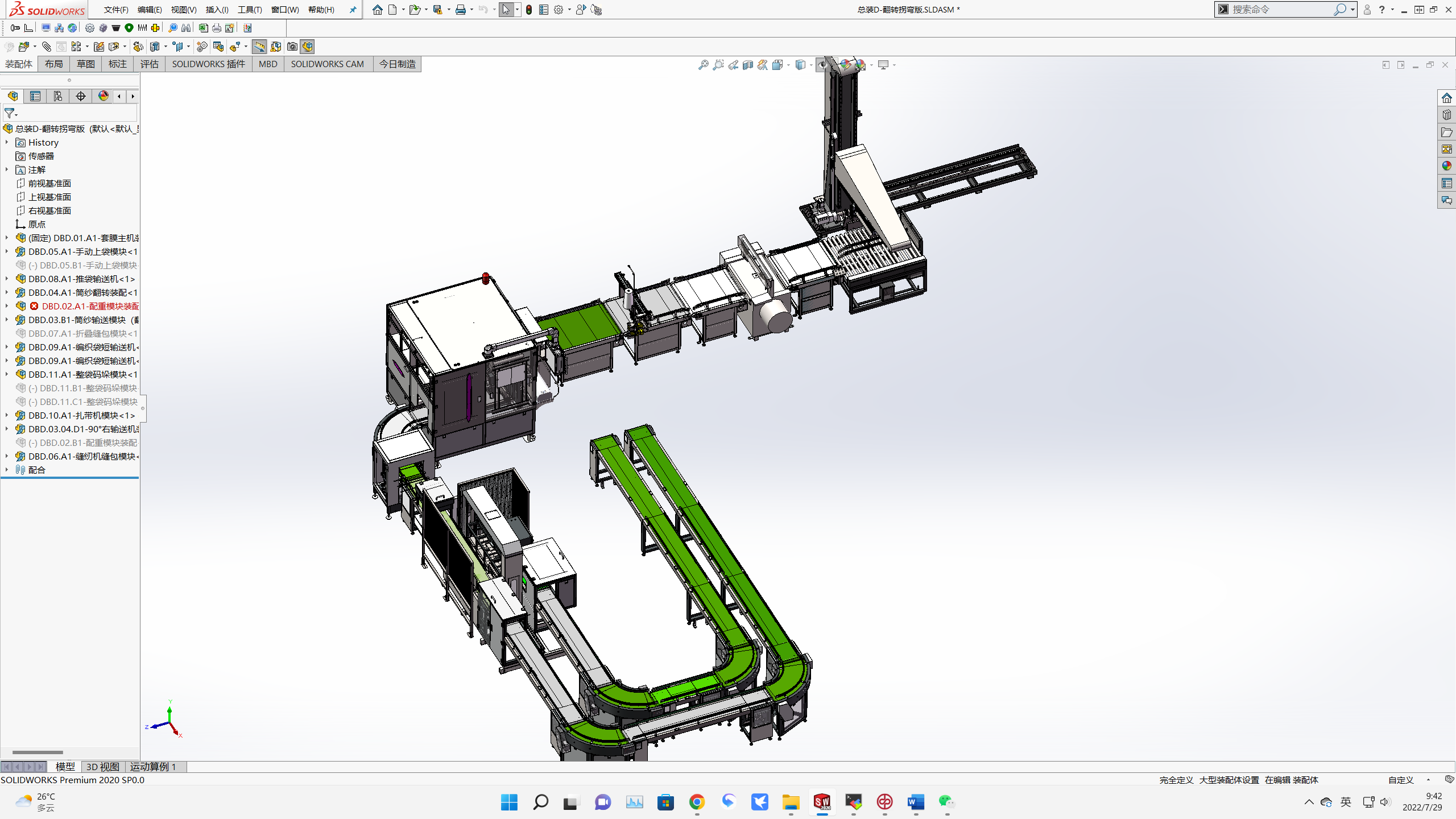Open Word from the taskbar

[916, 802]
